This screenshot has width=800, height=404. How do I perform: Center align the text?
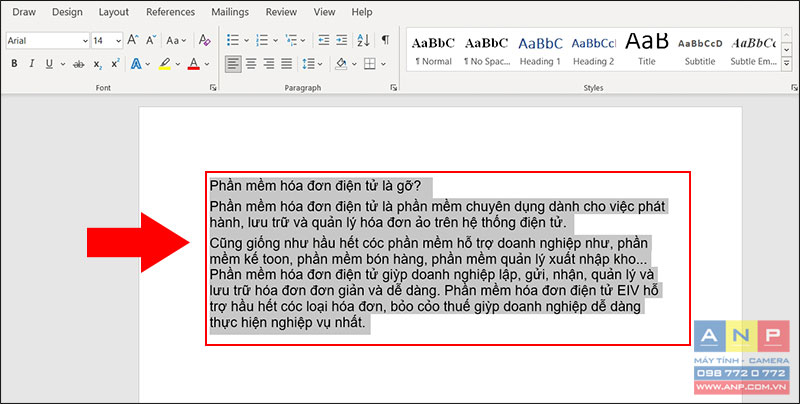[x=251, y=64]
